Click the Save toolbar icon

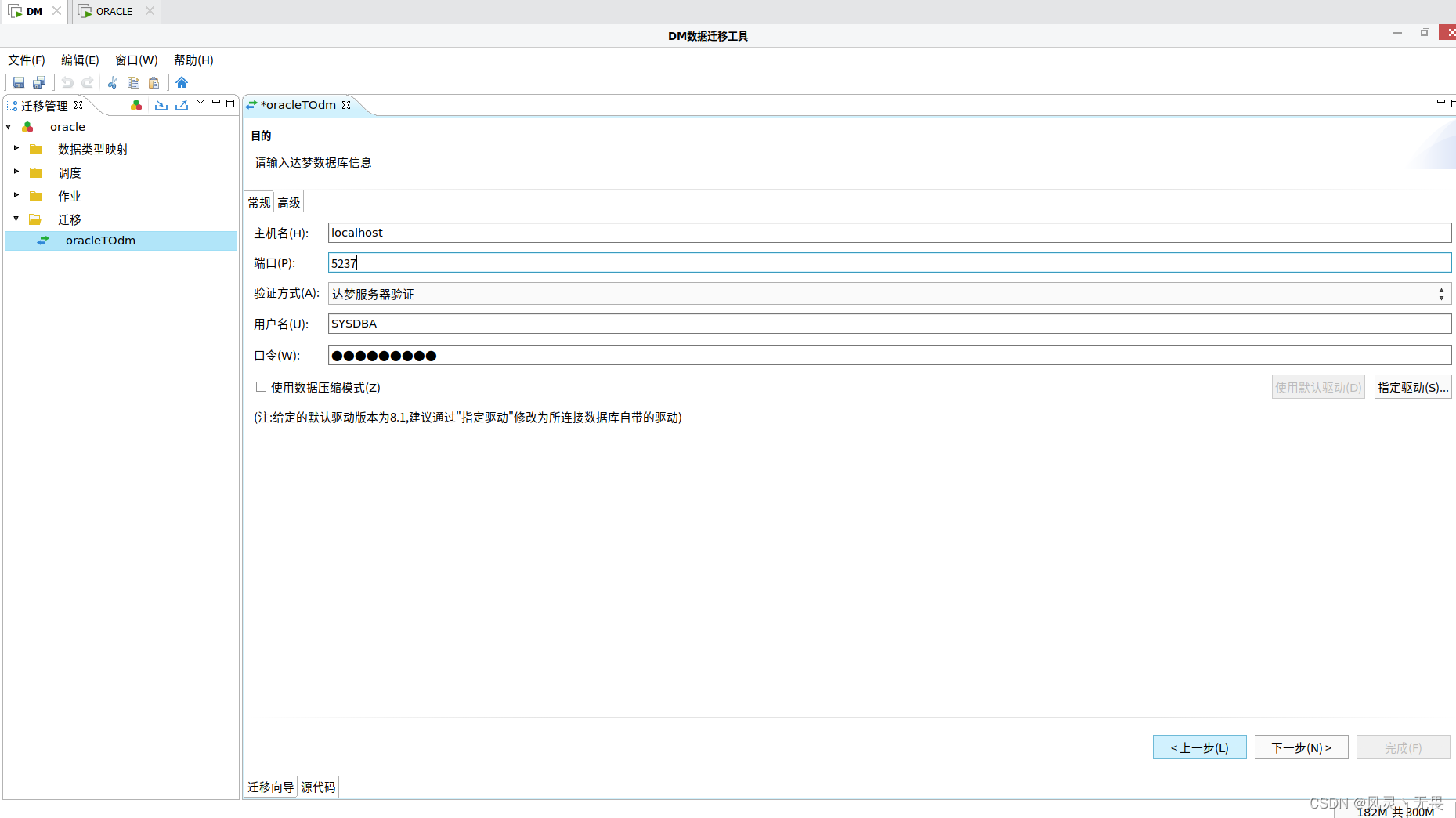19,82
